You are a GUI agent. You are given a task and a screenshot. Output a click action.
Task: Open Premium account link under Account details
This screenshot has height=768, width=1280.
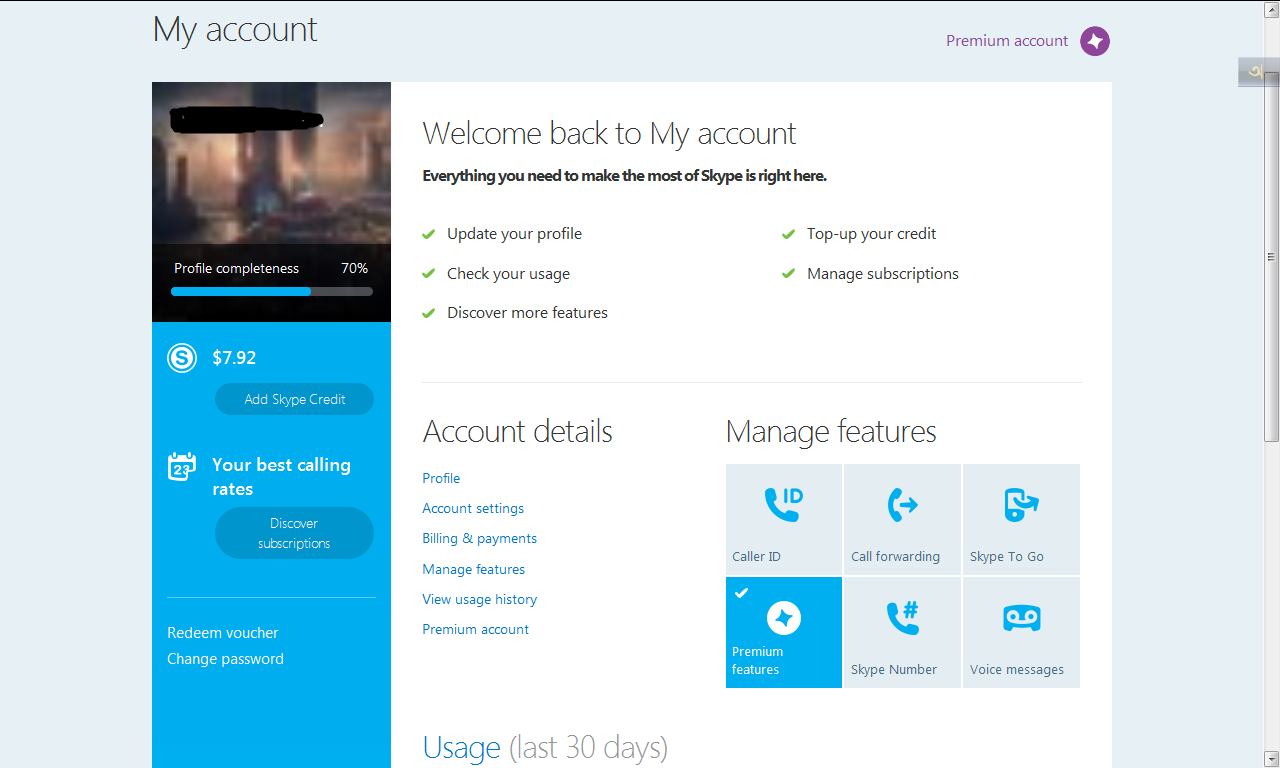[475, 629]
